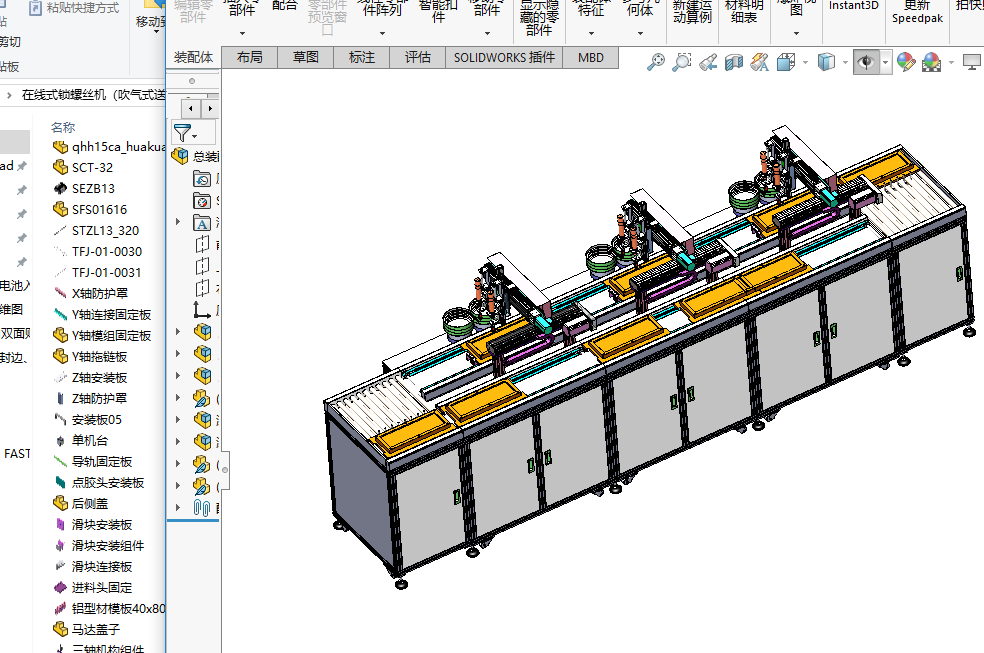This screenshot has height=653, width=984.
Task: Click the feature tree filter icon
Action: point(182,132)
